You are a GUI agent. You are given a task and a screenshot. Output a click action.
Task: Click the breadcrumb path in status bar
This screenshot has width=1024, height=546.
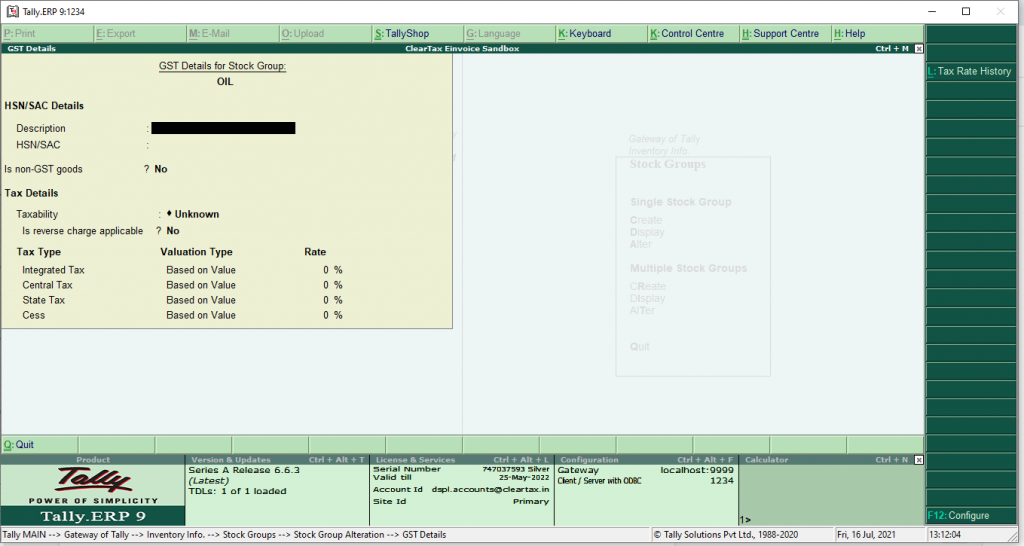tap(224, 534)
